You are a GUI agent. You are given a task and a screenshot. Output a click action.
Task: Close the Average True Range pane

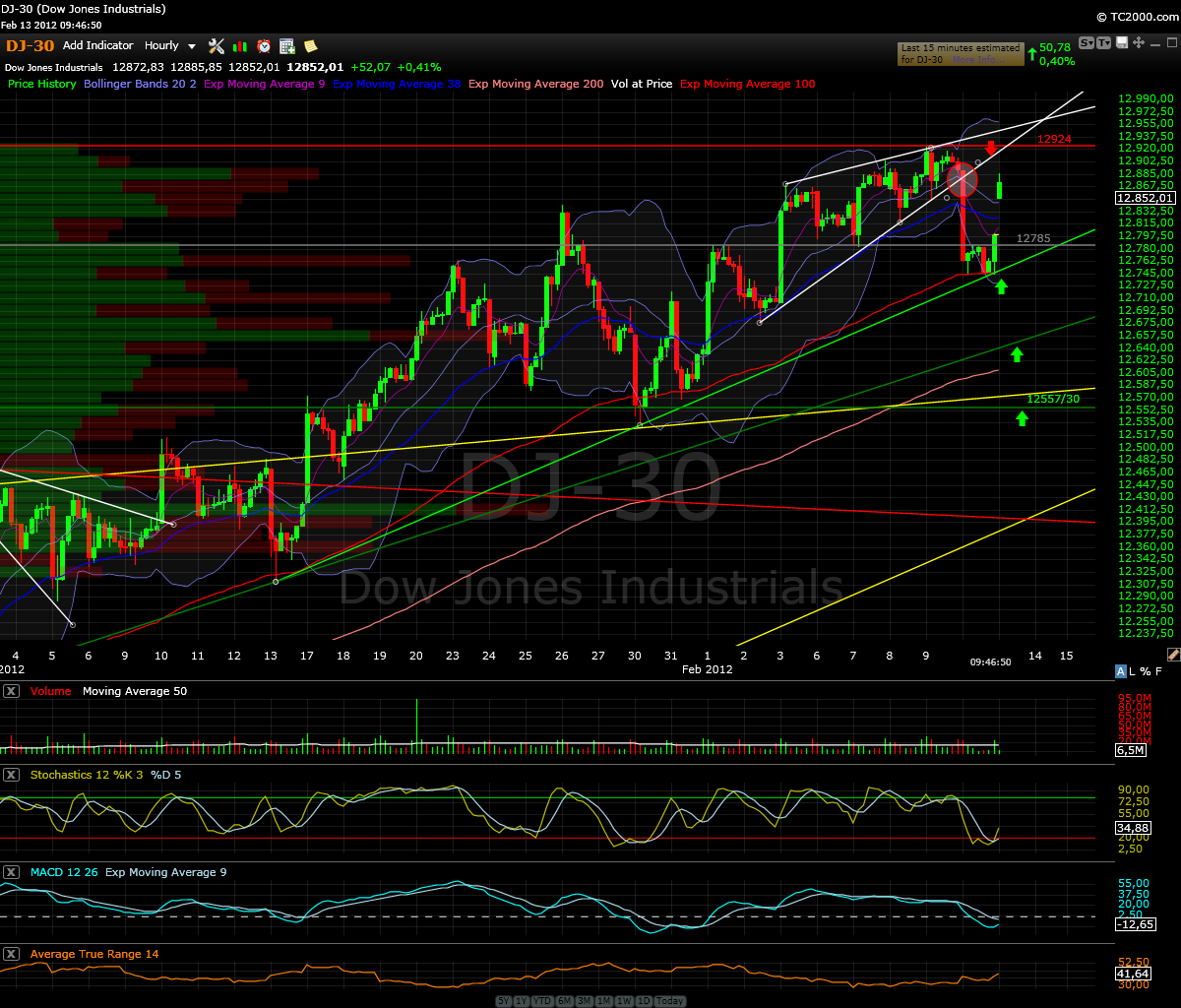pyautogui.click(x=11, y=954)
